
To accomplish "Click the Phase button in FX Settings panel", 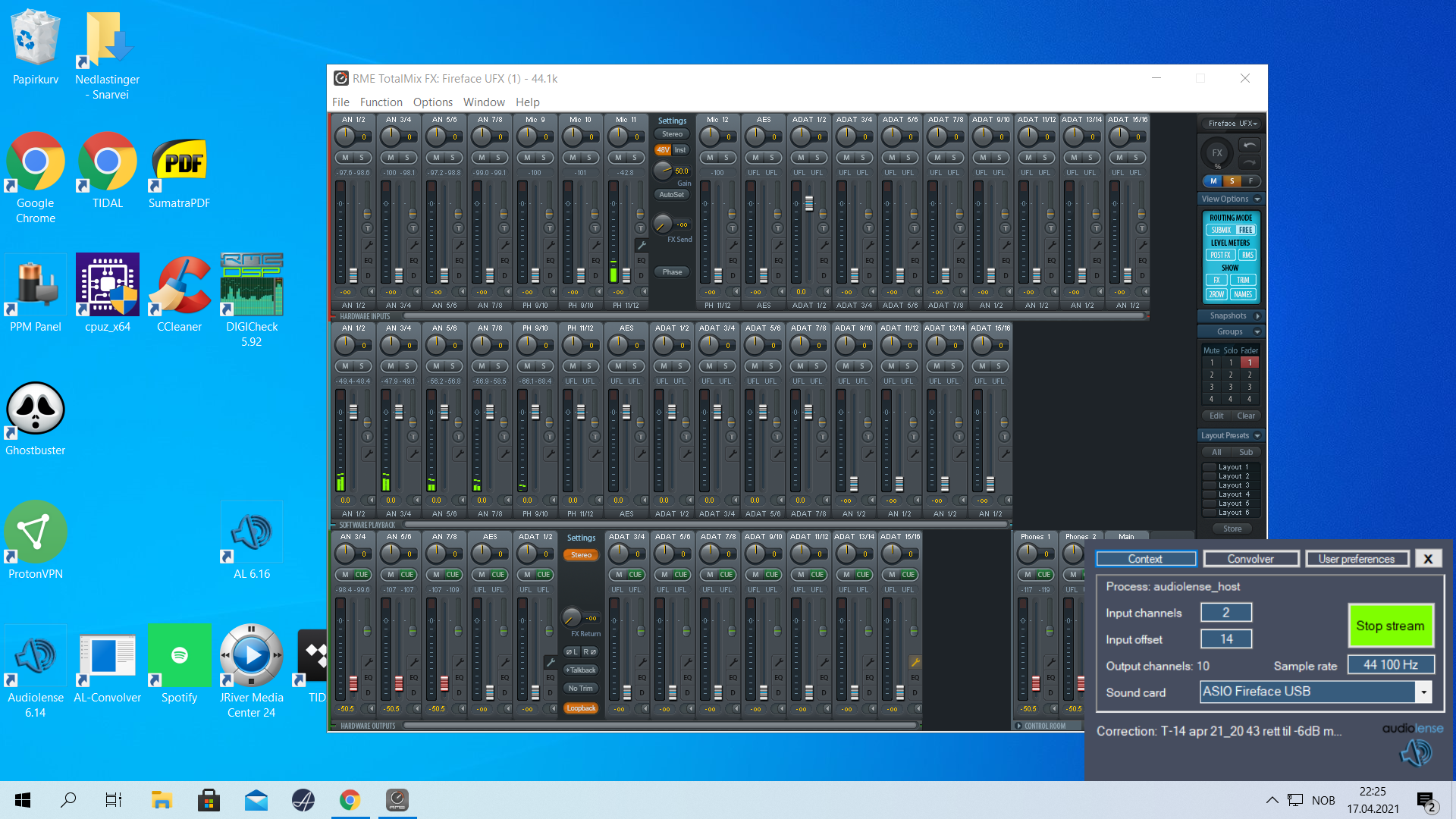I will point(672,272).
